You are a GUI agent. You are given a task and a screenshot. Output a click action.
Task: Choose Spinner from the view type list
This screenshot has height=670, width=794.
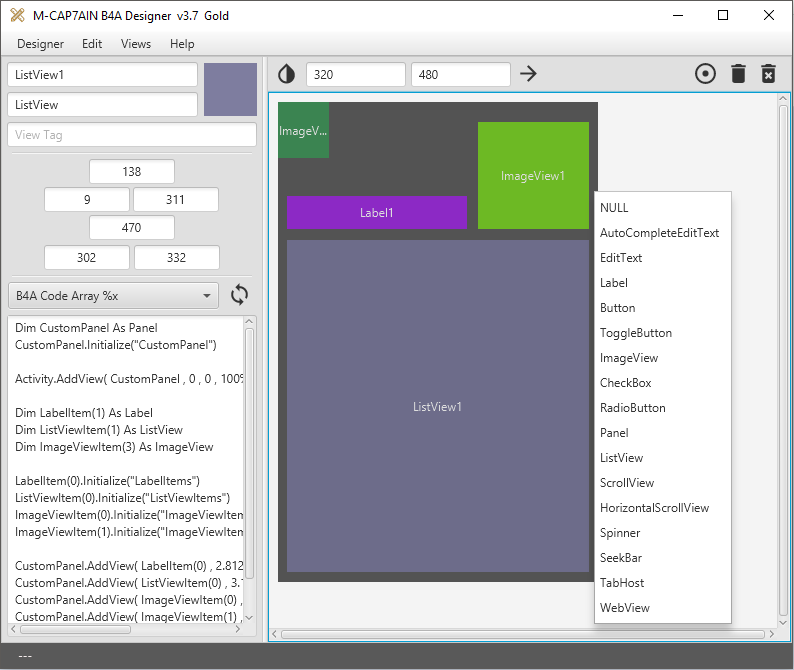[x=620, y=533]
